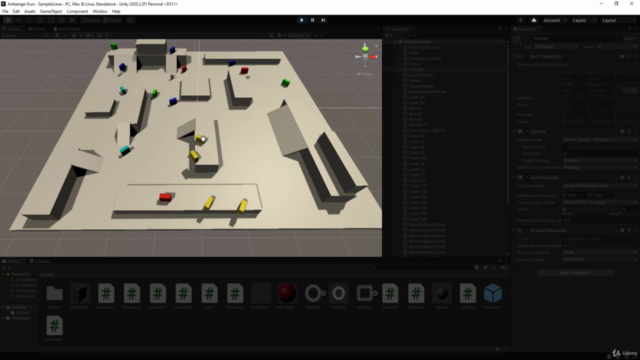Select the MainMenu script asset
The height and width of the screenshot is (360, 640).
click(235, 293)
